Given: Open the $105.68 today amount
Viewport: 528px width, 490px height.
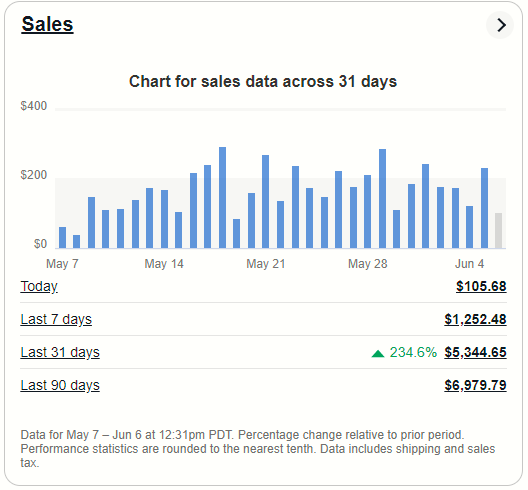Looking at the screenshot, I should coord(482,287).
